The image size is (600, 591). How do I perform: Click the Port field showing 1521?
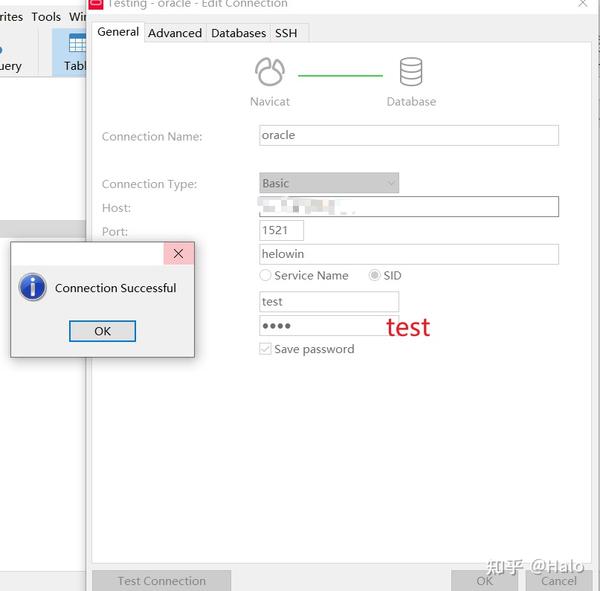coord(281,230)
